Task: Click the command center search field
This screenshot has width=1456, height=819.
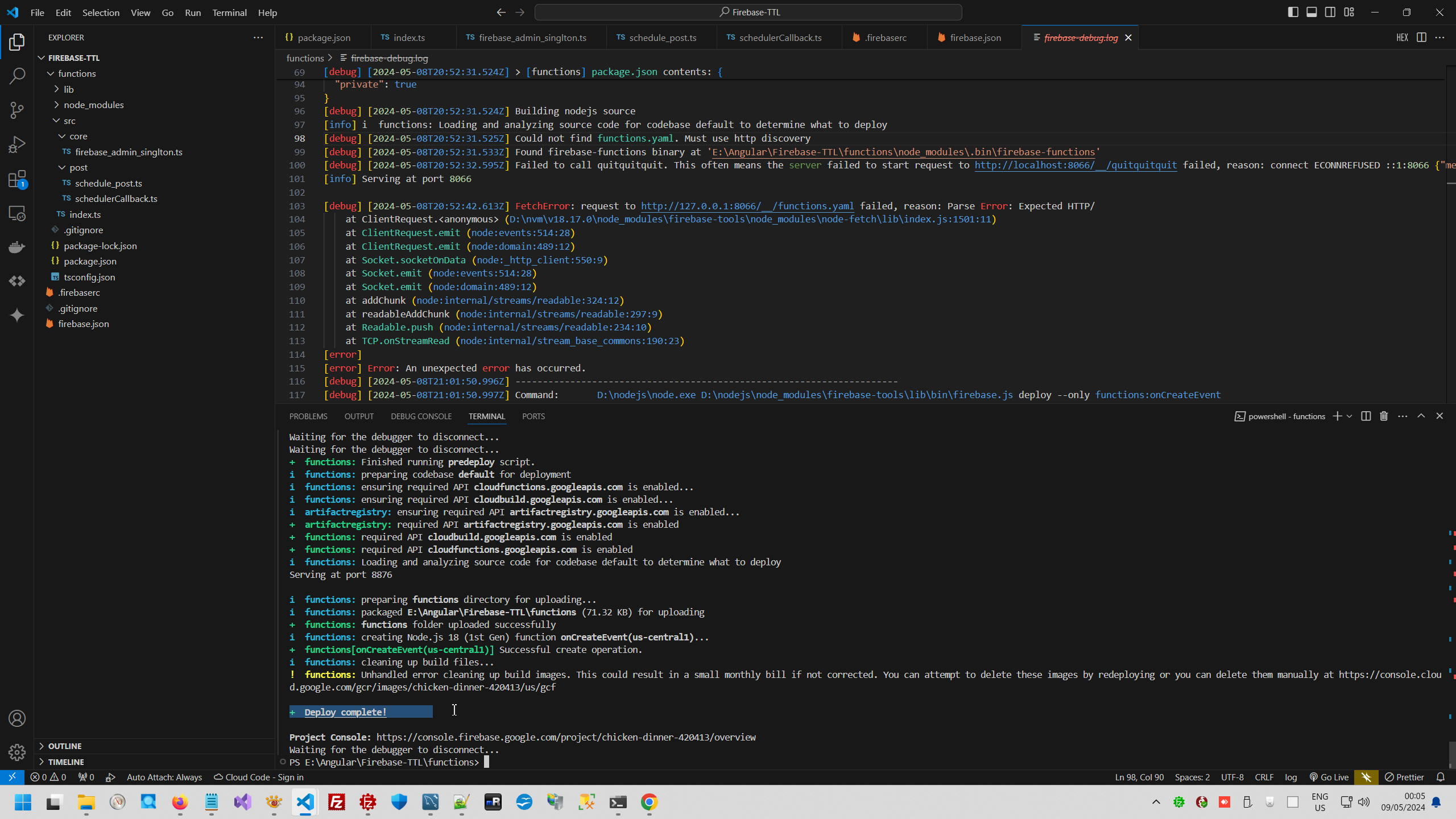Action: coord(748,12)
